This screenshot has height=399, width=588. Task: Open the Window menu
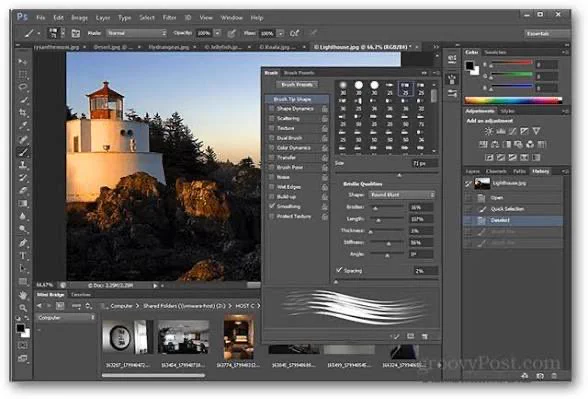pos(231,18)
